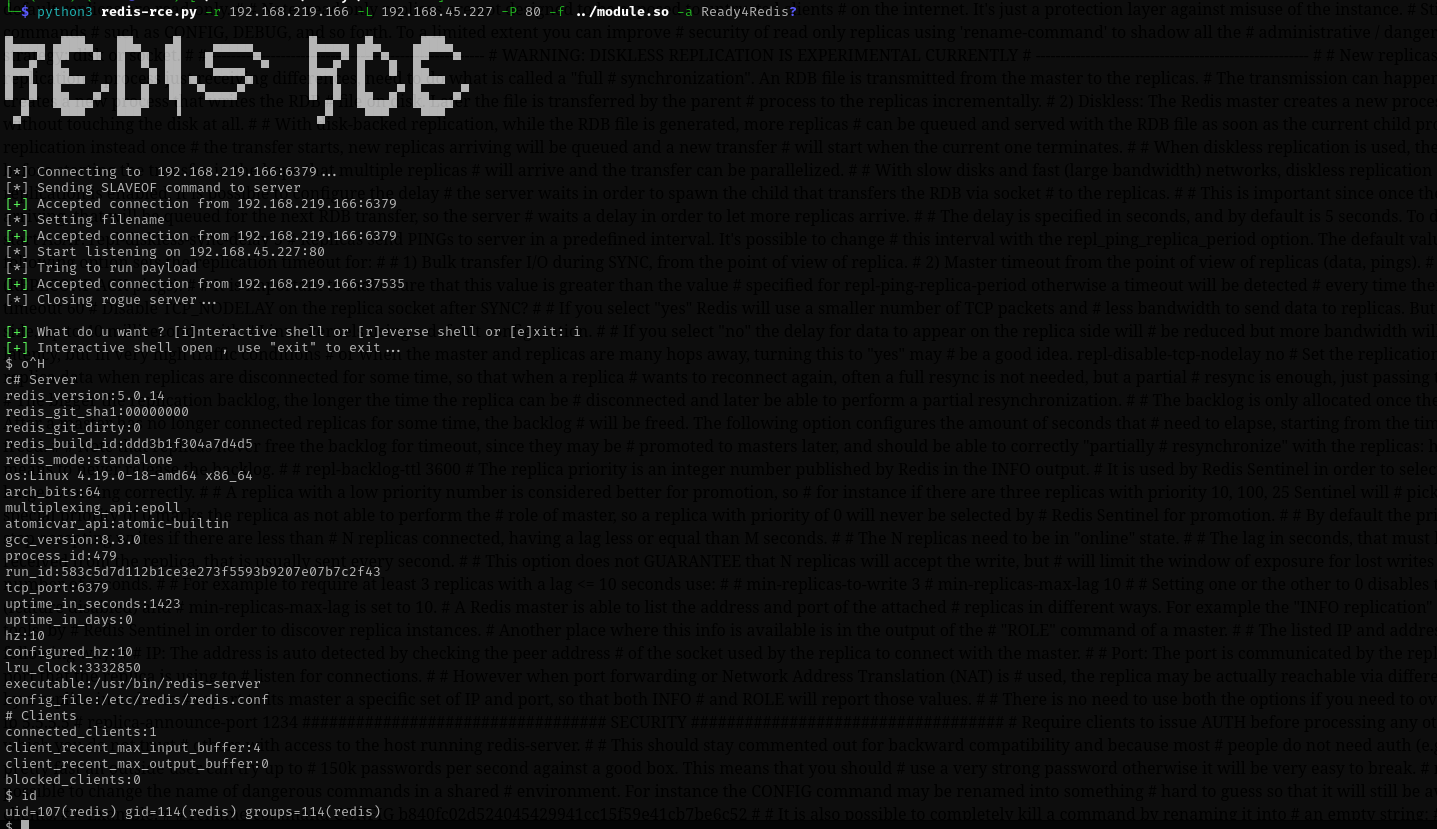Click the executable:/usr/bin/redis-server line
This screenshot has width=1437, height=829.
(133, 684)
